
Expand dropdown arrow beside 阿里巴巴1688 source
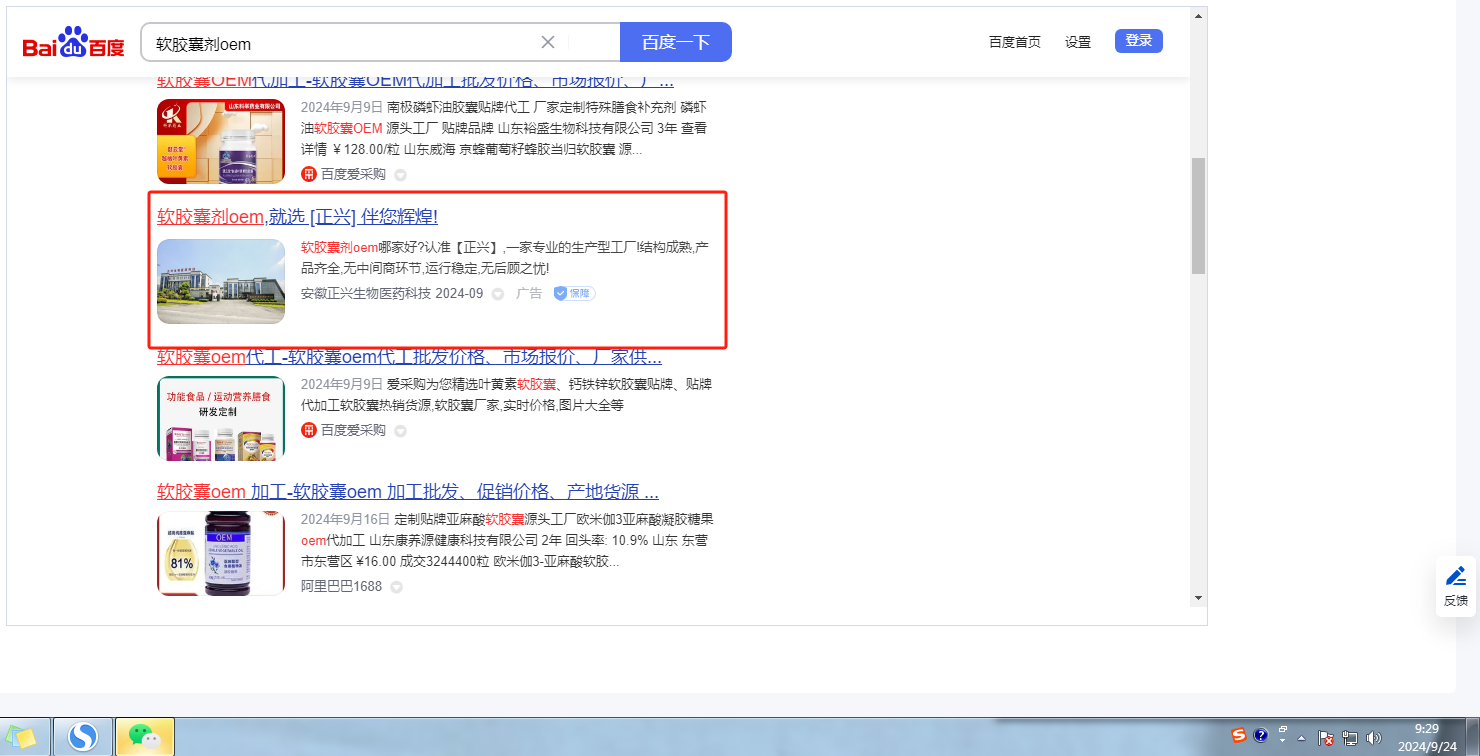pyautogui.click(x=396, y=587)
